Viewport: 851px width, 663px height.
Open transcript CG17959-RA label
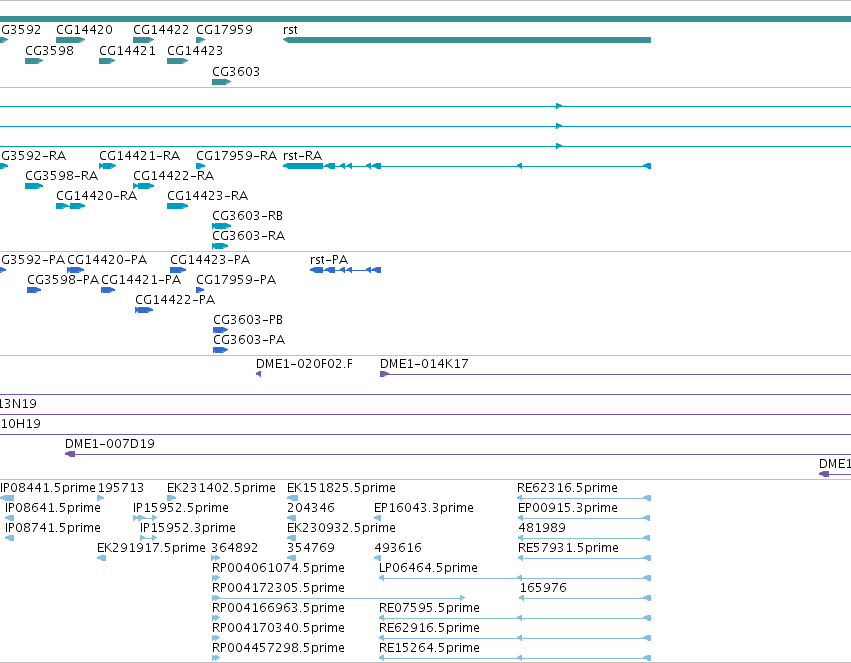click(x=237, y=156)
